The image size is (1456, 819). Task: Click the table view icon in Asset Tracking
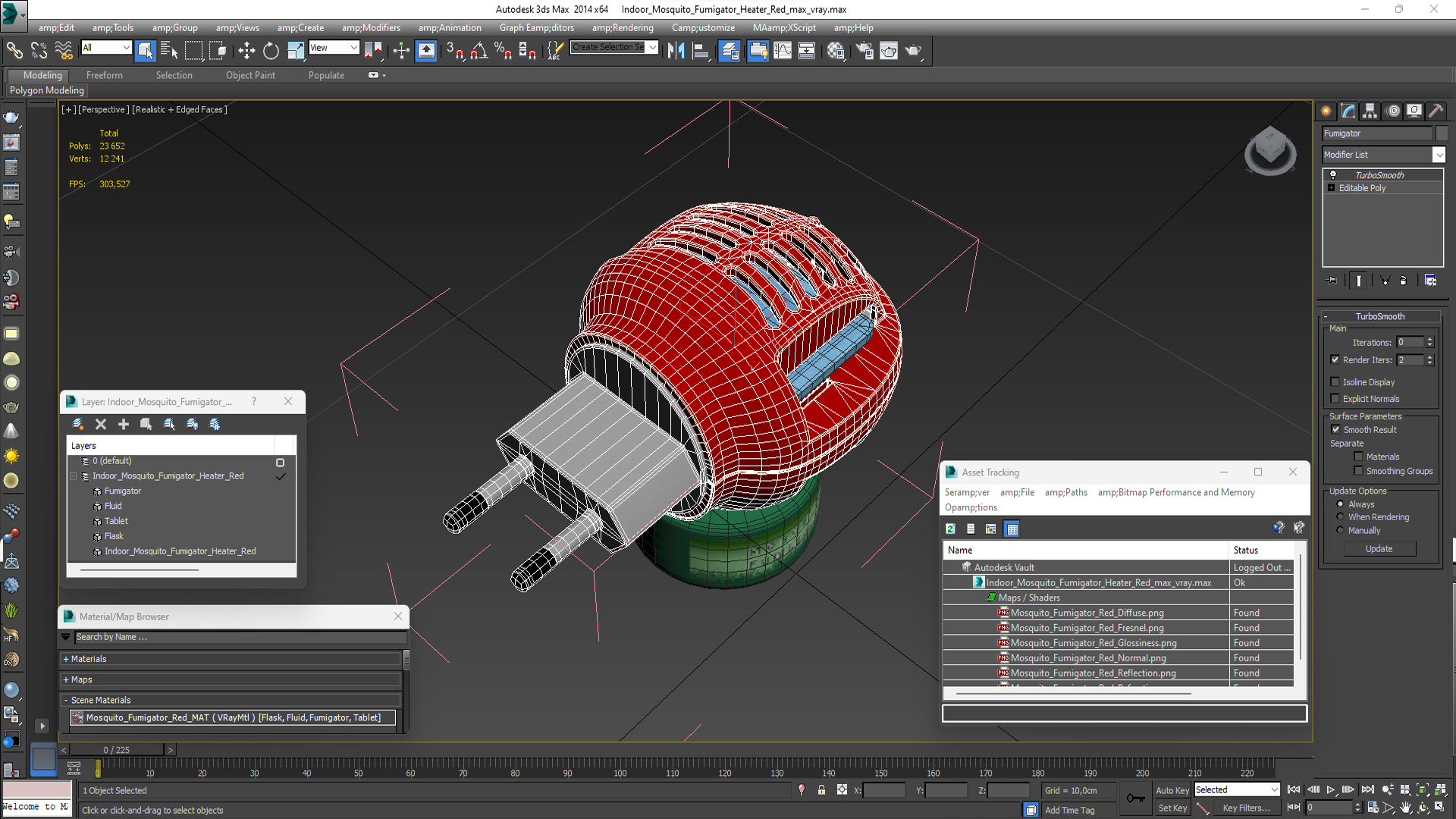click(x=1012, y=529)
